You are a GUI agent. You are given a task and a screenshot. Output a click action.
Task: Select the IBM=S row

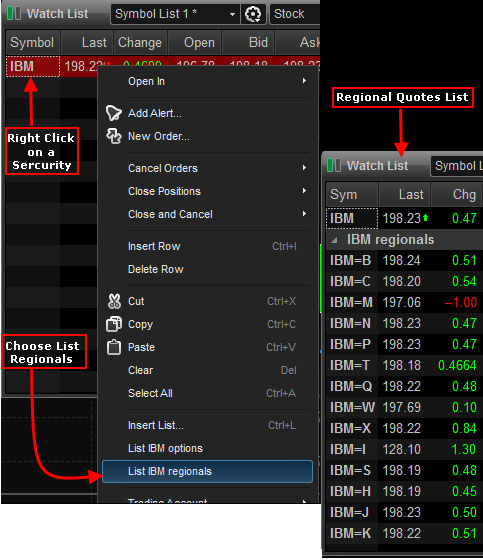[x=404, y=470]
